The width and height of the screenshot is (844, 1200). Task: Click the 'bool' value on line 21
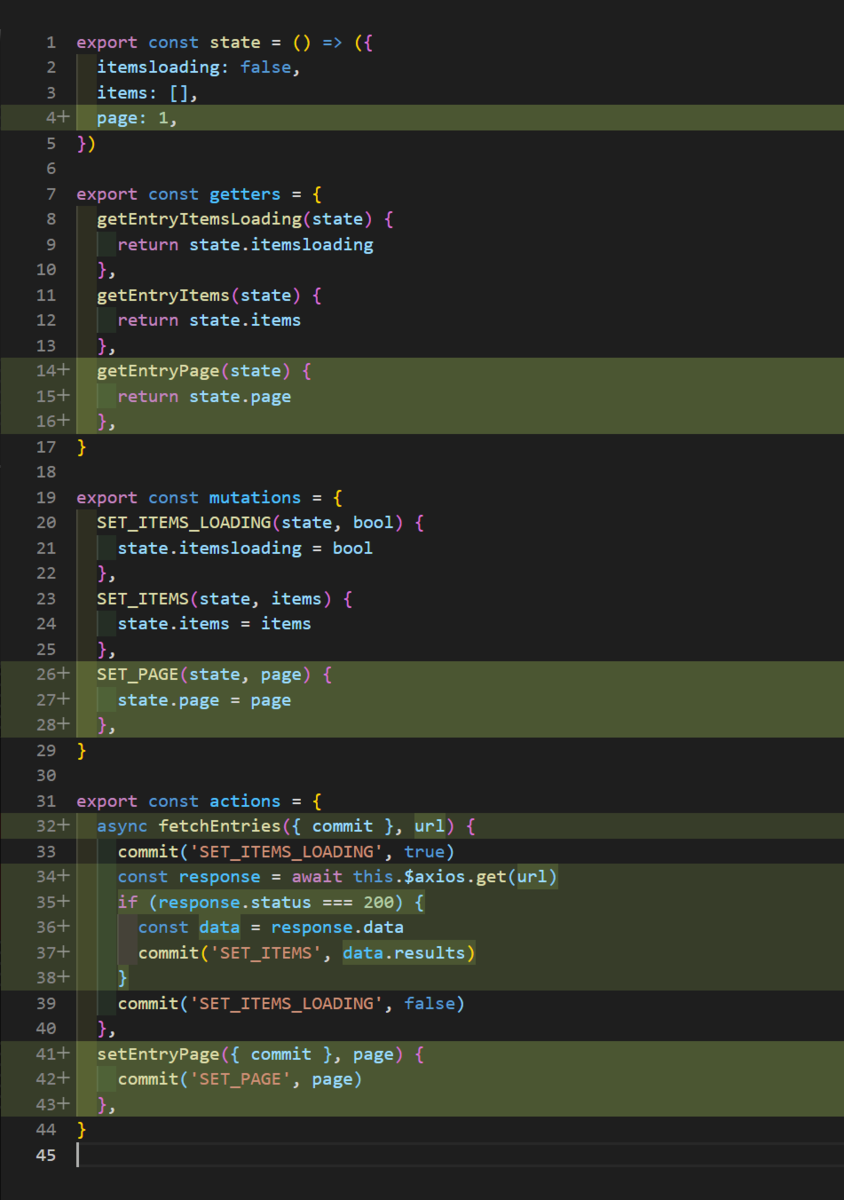pos(352,548)
